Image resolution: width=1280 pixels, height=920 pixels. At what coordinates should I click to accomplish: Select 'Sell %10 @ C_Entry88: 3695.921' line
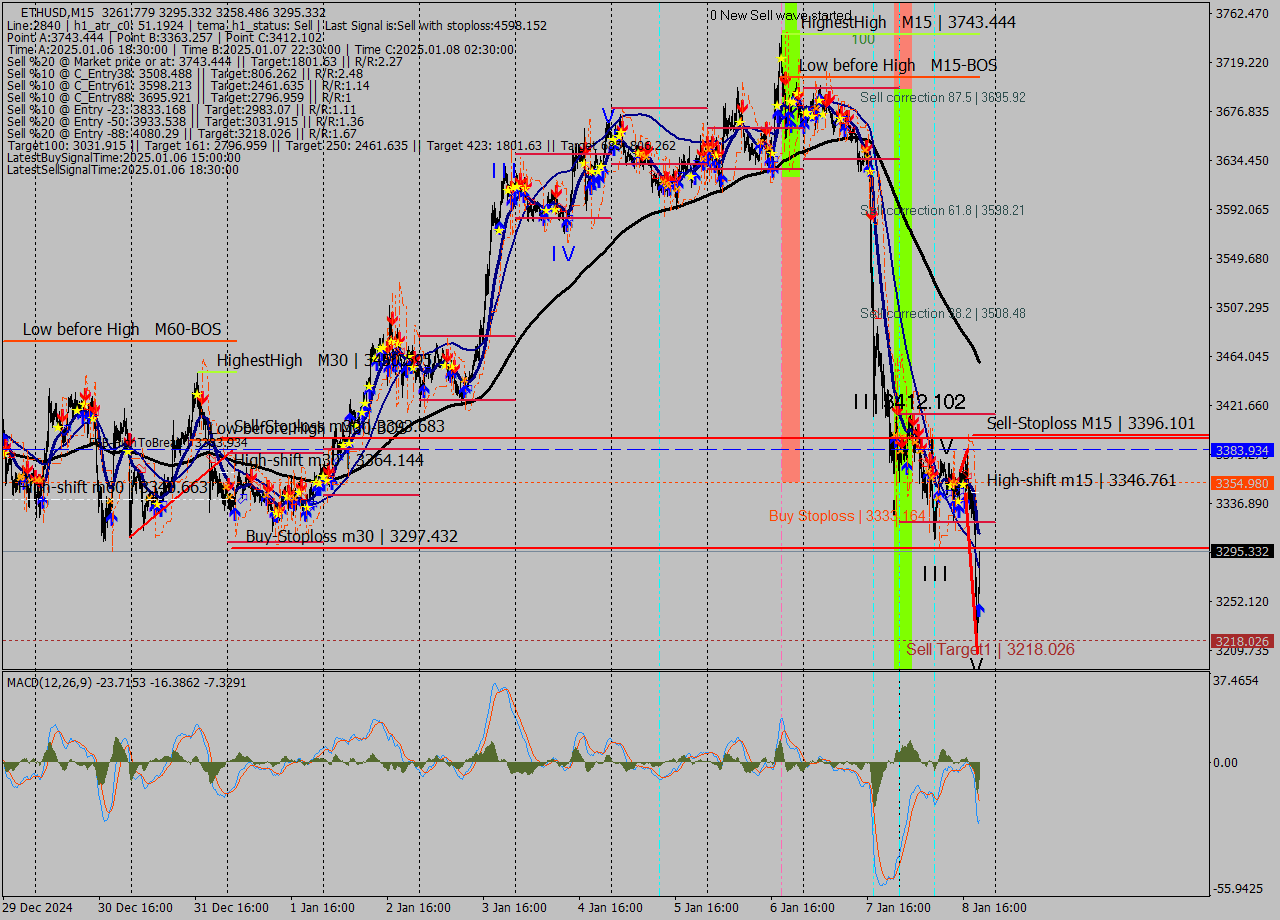[179, 98]
